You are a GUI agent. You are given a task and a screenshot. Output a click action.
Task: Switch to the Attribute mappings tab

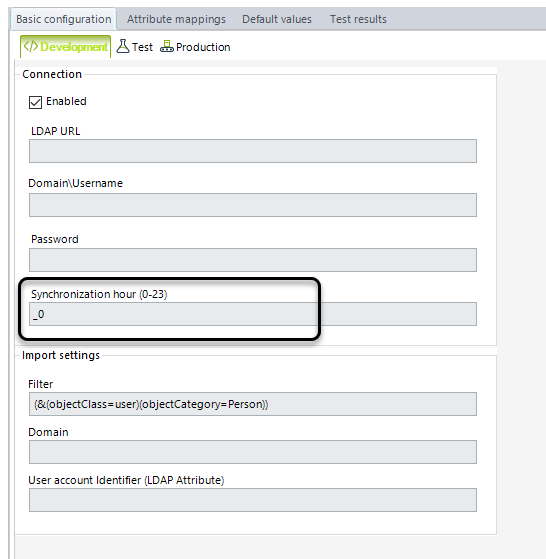click(x=176, y=19)
